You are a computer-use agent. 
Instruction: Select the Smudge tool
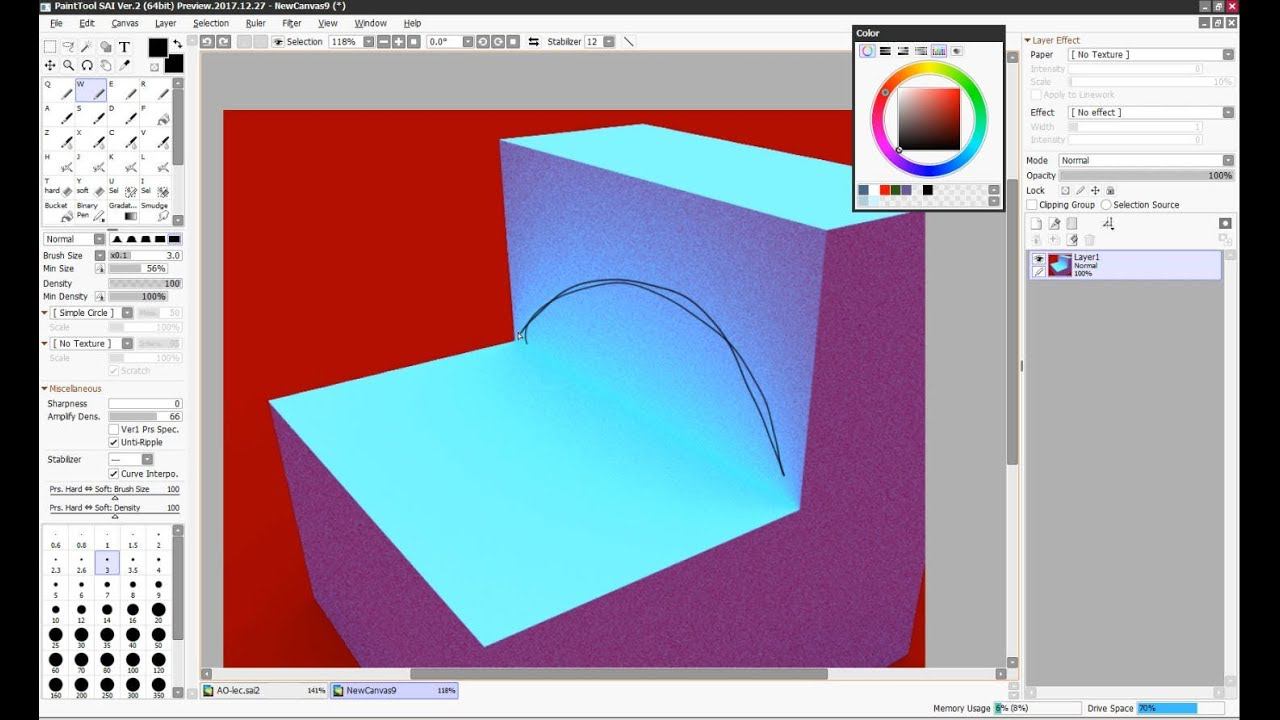click(x=153, y=210)
